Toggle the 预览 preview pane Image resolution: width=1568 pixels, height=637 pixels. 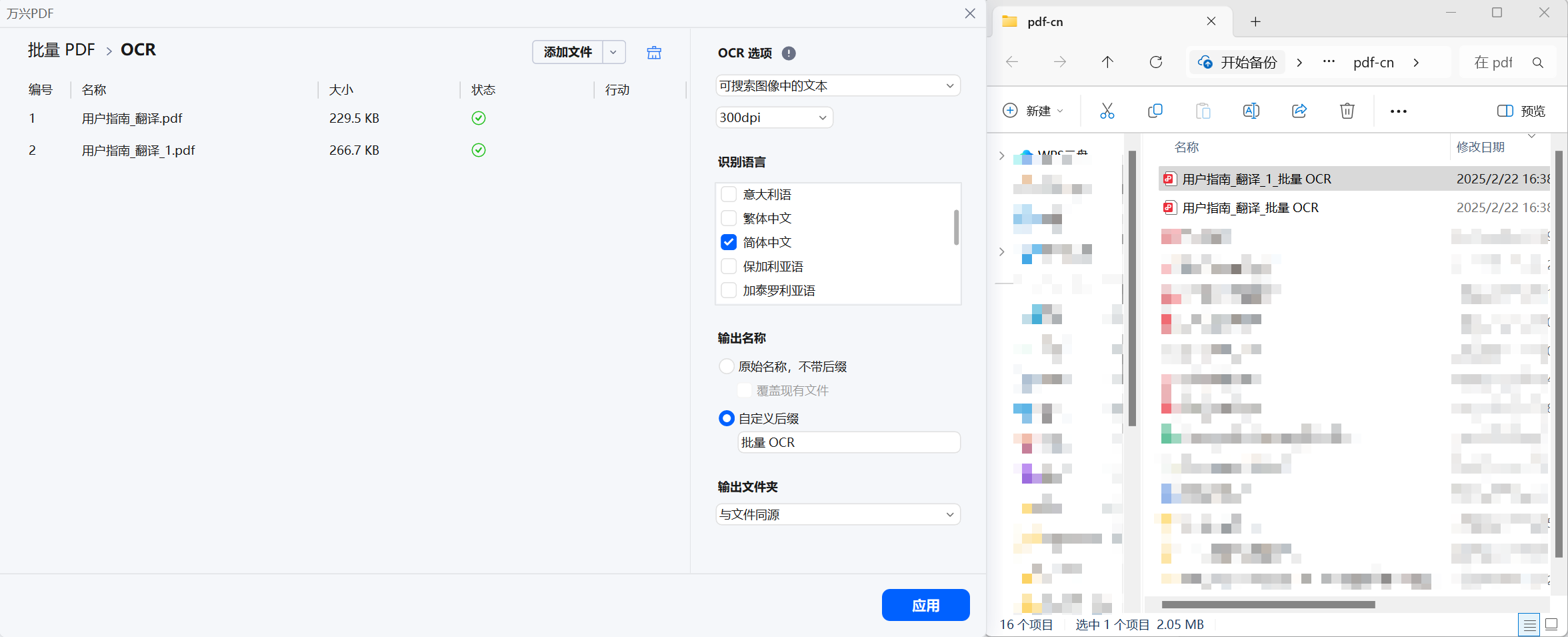point(1521,111)
